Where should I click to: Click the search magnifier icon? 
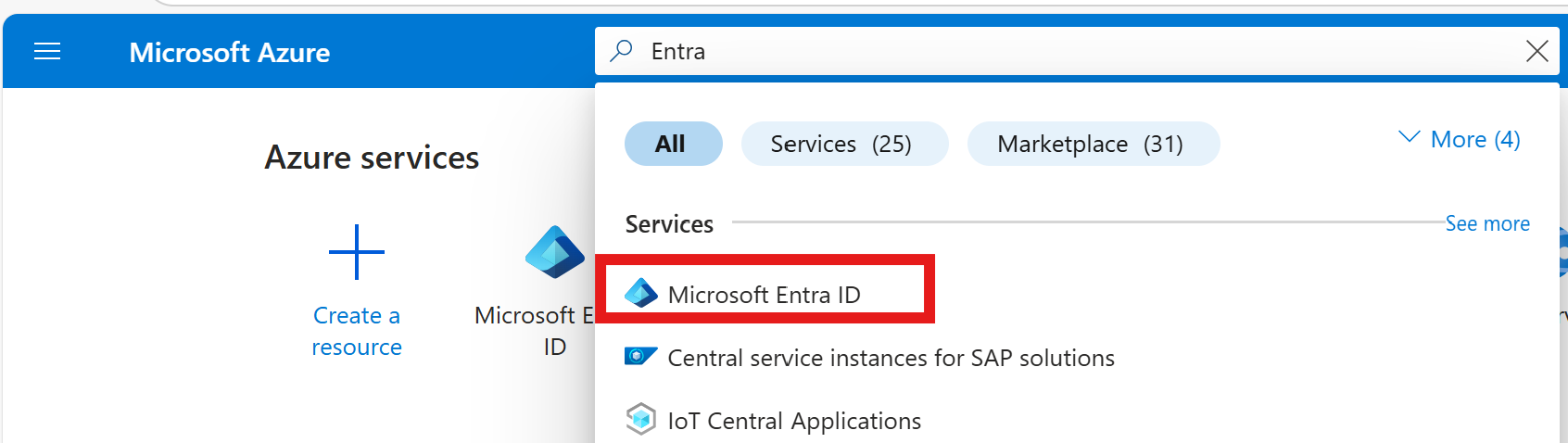622,51
